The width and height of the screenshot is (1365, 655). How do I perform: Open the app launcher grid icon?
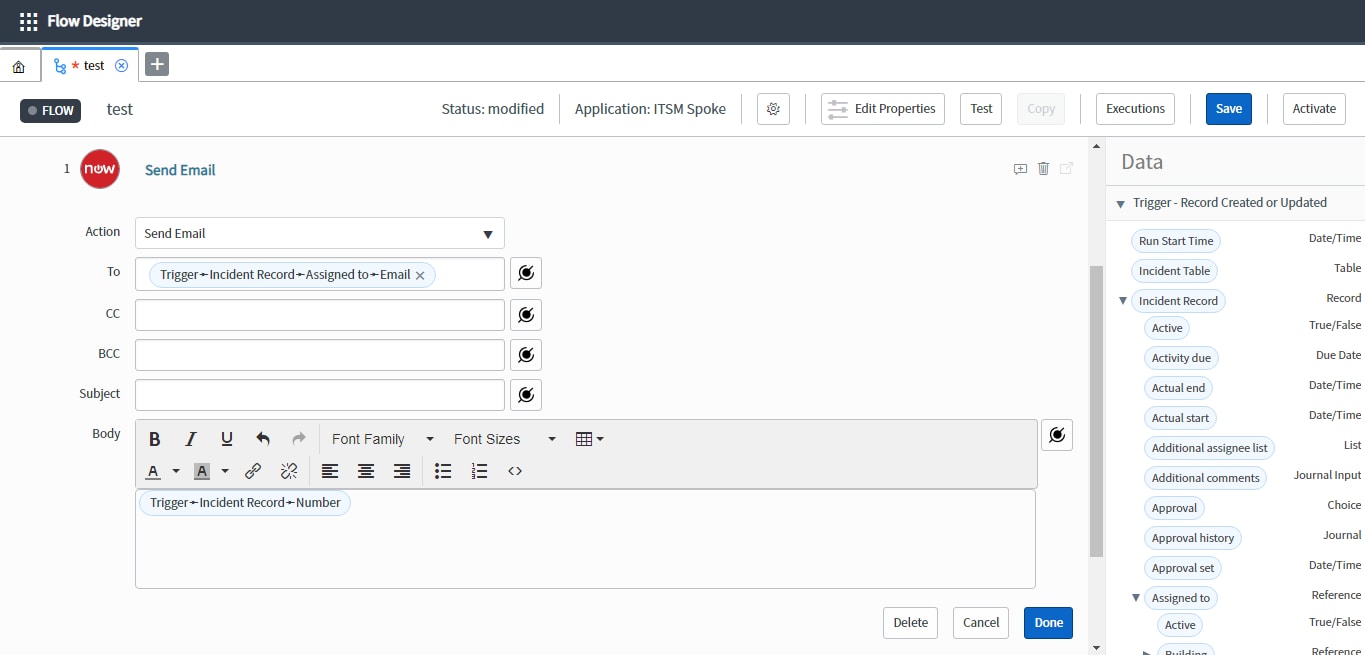(x=29, y=21)
